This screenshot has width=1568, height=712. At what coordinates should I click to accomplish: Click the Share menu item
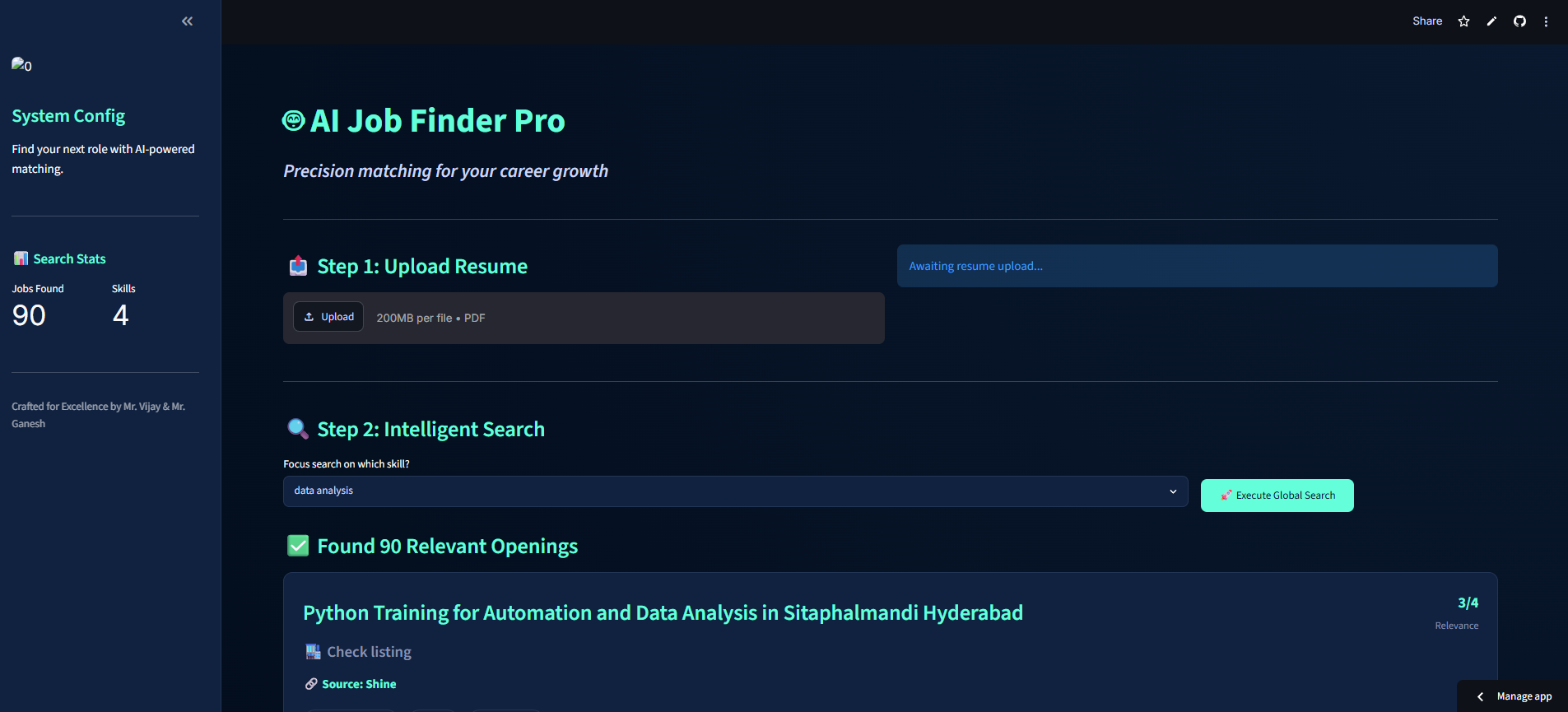point(1427,21)
